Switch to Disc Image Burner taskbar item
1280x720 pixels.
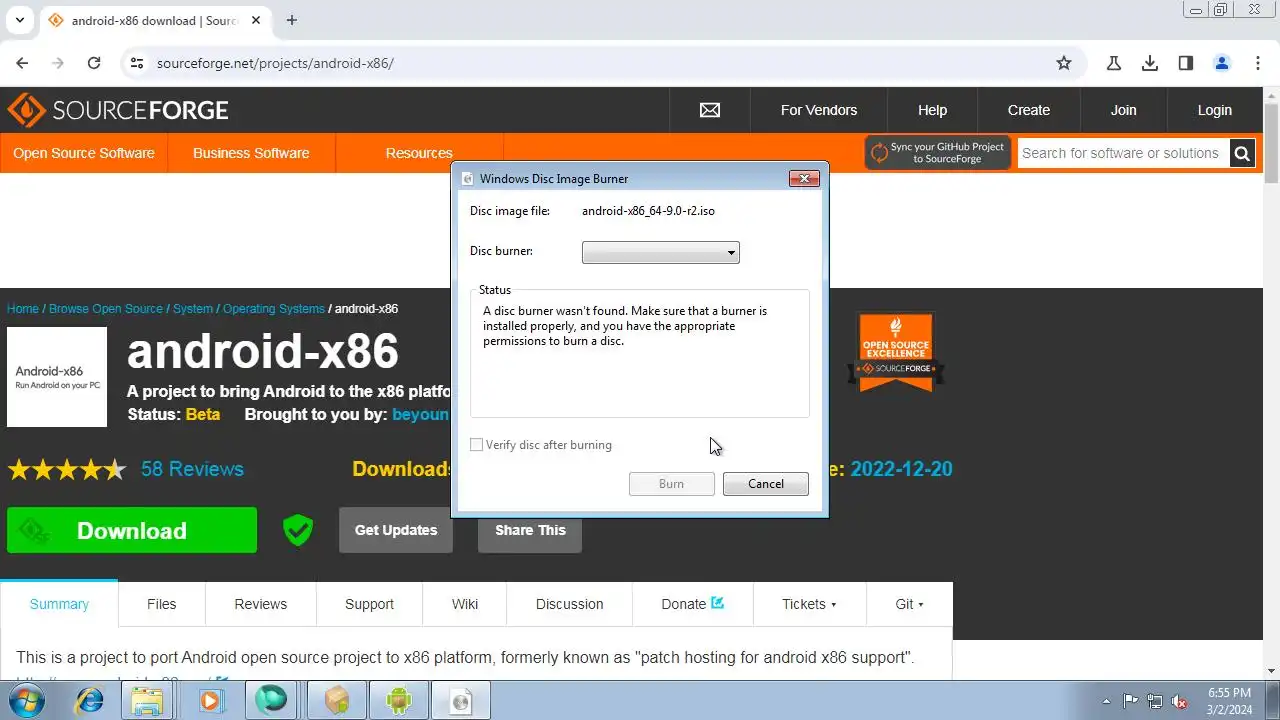point(460,701)
